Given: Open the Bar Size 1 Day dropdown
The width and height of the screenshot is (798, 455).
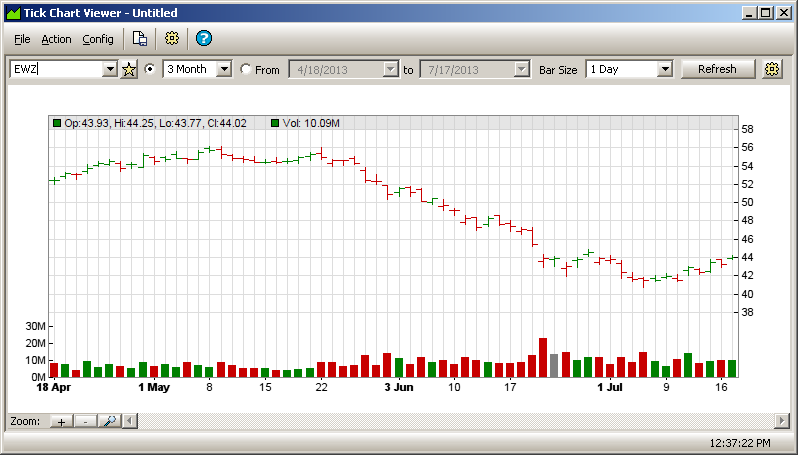Looking at the screenshot, I should point(665,69).
